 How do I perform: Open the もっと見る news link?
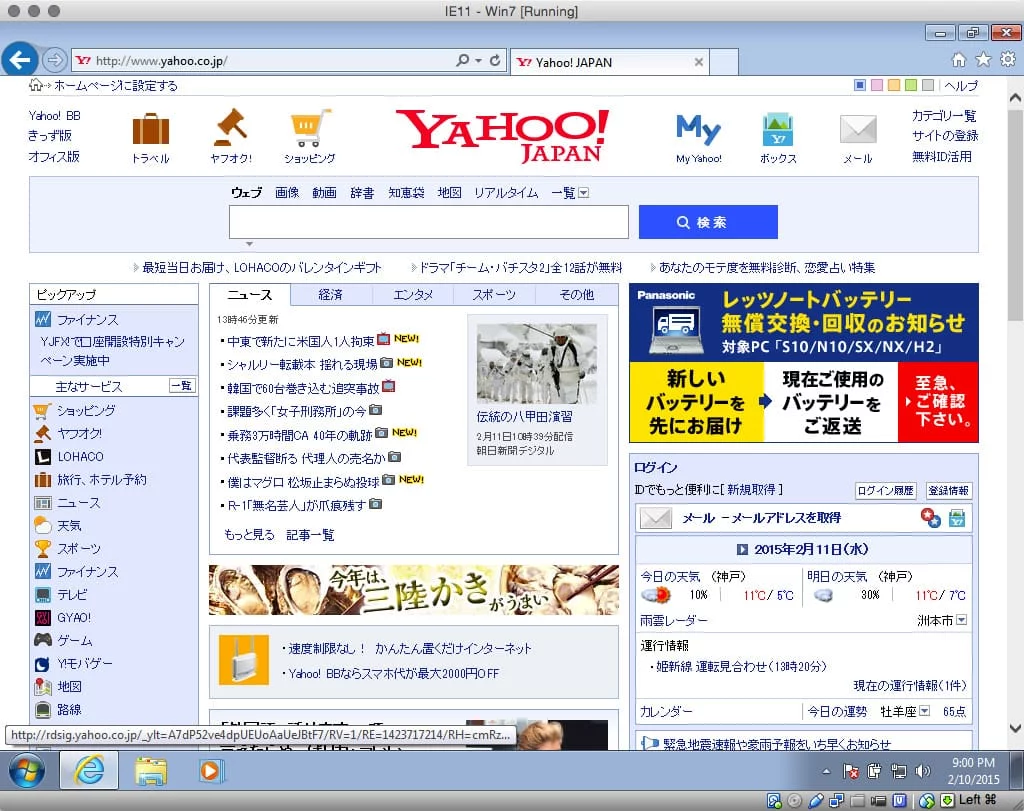tap(249, 535)
